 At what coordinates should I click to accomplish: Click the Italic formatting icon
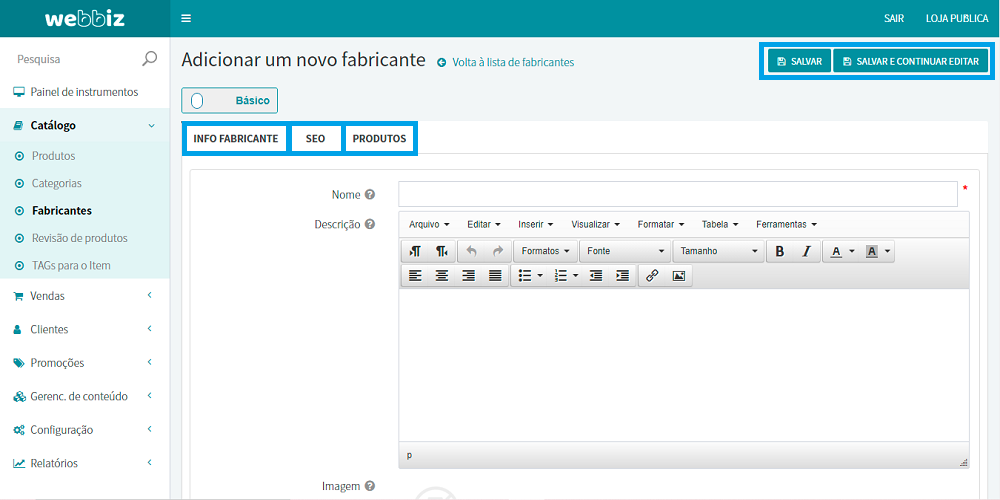806,251
